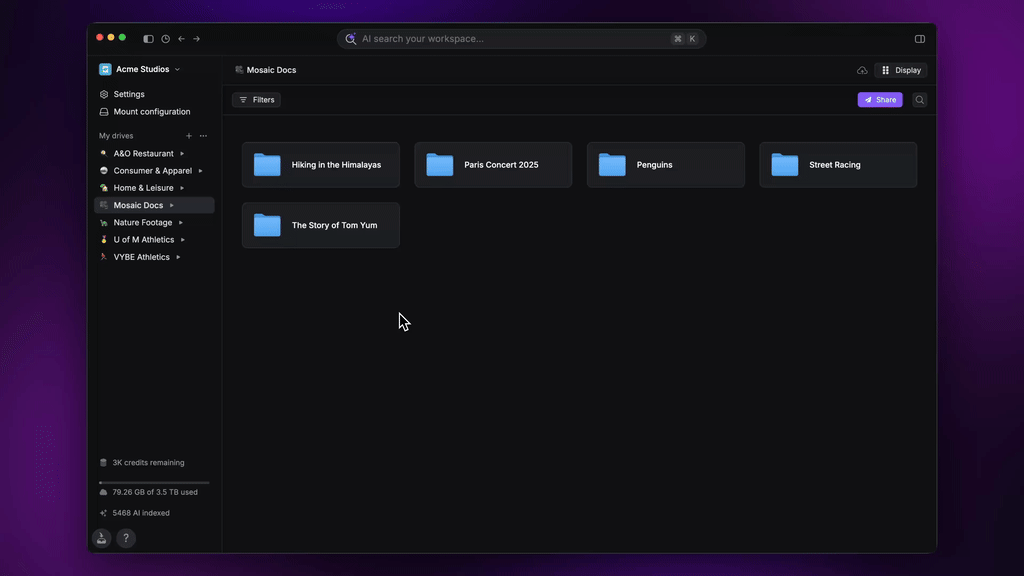Click the purple Share button
Viewport: 1024px width, 576px height.
880,100
